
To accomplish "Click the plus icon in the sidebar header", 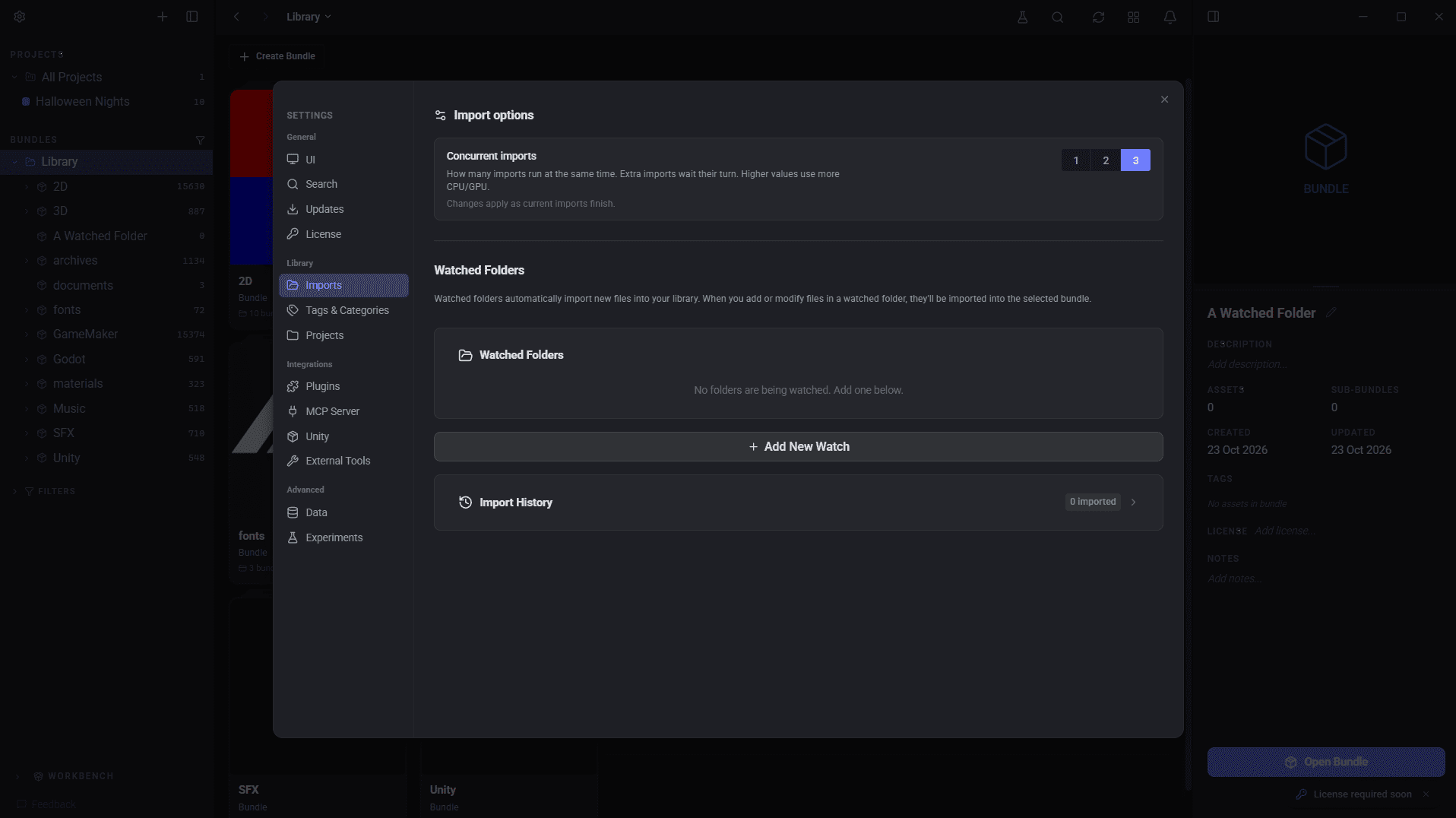I will pyautogui.click(x=162, y=17).
